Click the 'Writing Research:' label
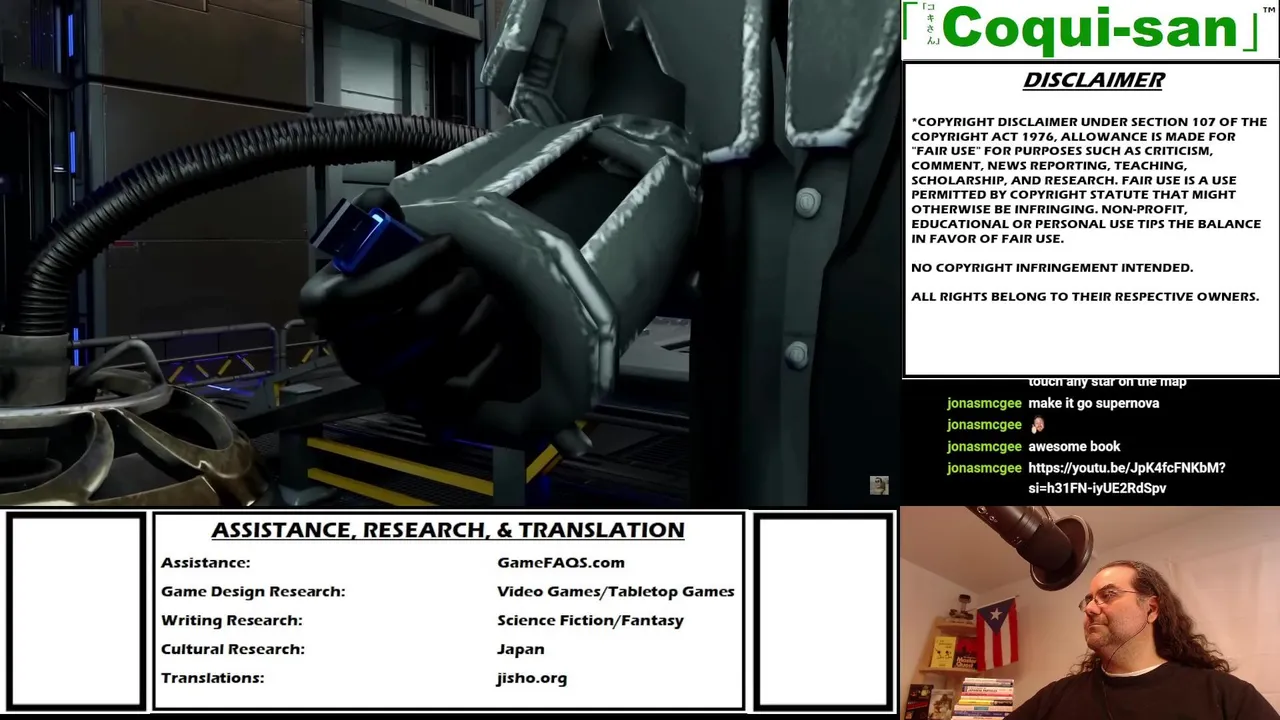 (232, 620)
